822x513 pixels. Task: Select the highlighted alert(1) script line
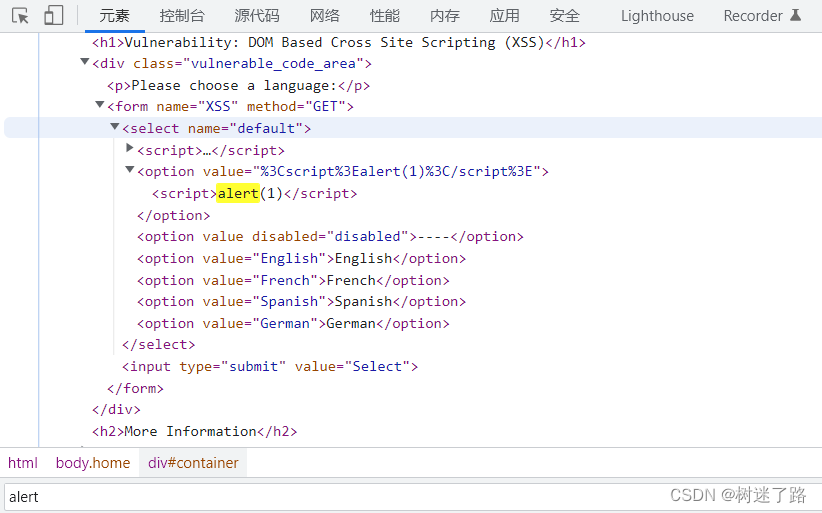pos(254,193)
